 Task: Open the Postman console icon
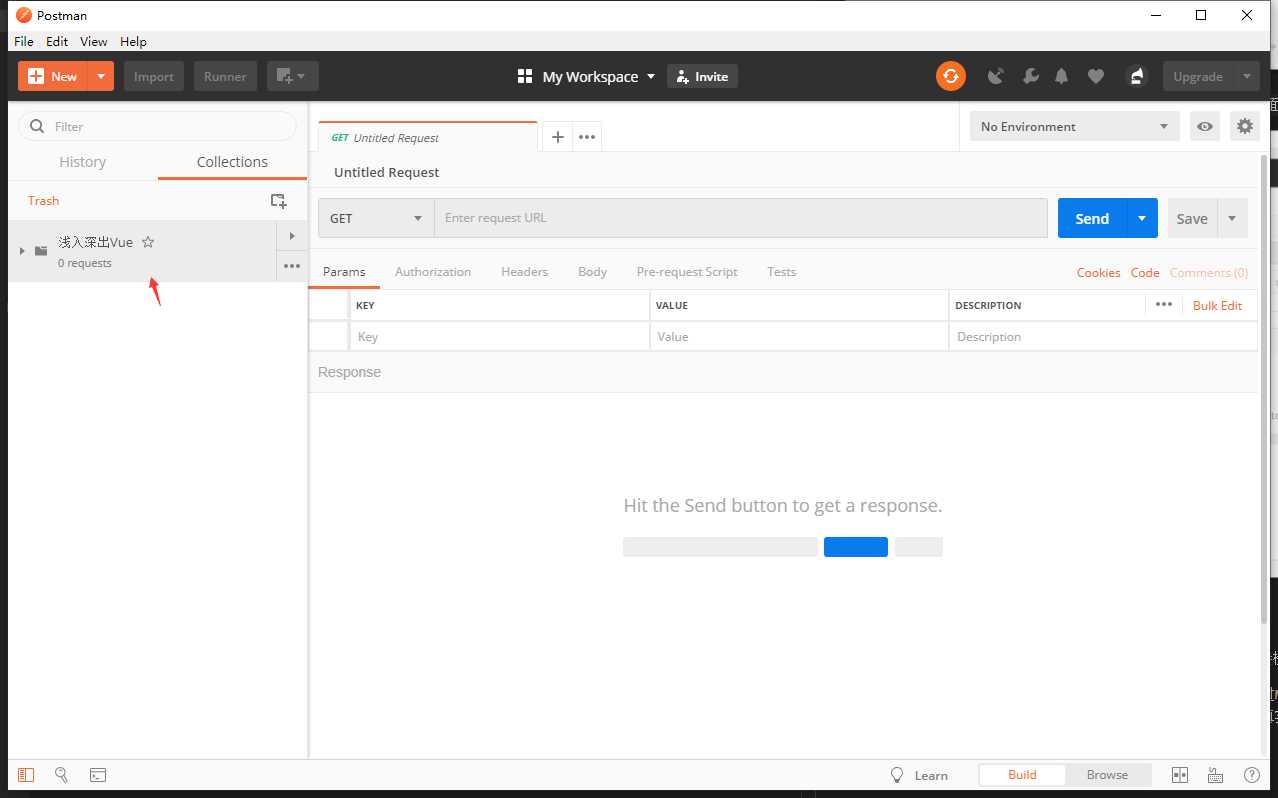[98, 775]
